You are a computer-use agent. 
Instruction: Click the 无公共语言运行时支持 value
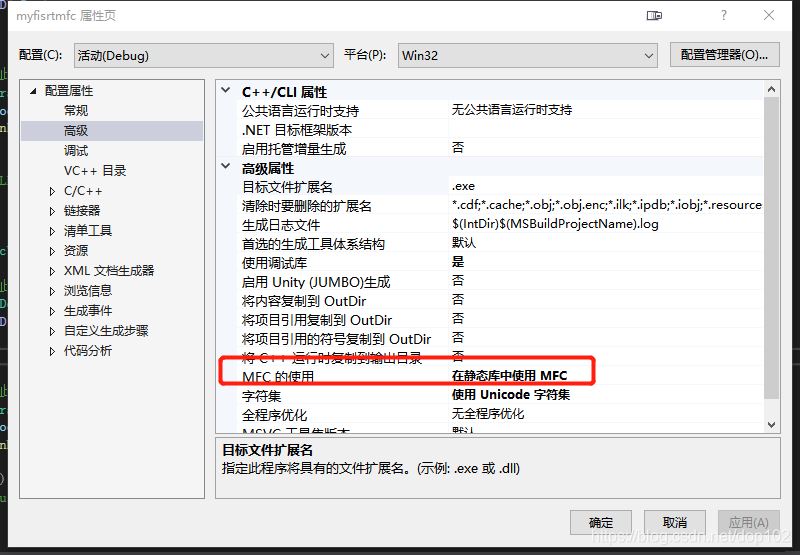(512, 110)
